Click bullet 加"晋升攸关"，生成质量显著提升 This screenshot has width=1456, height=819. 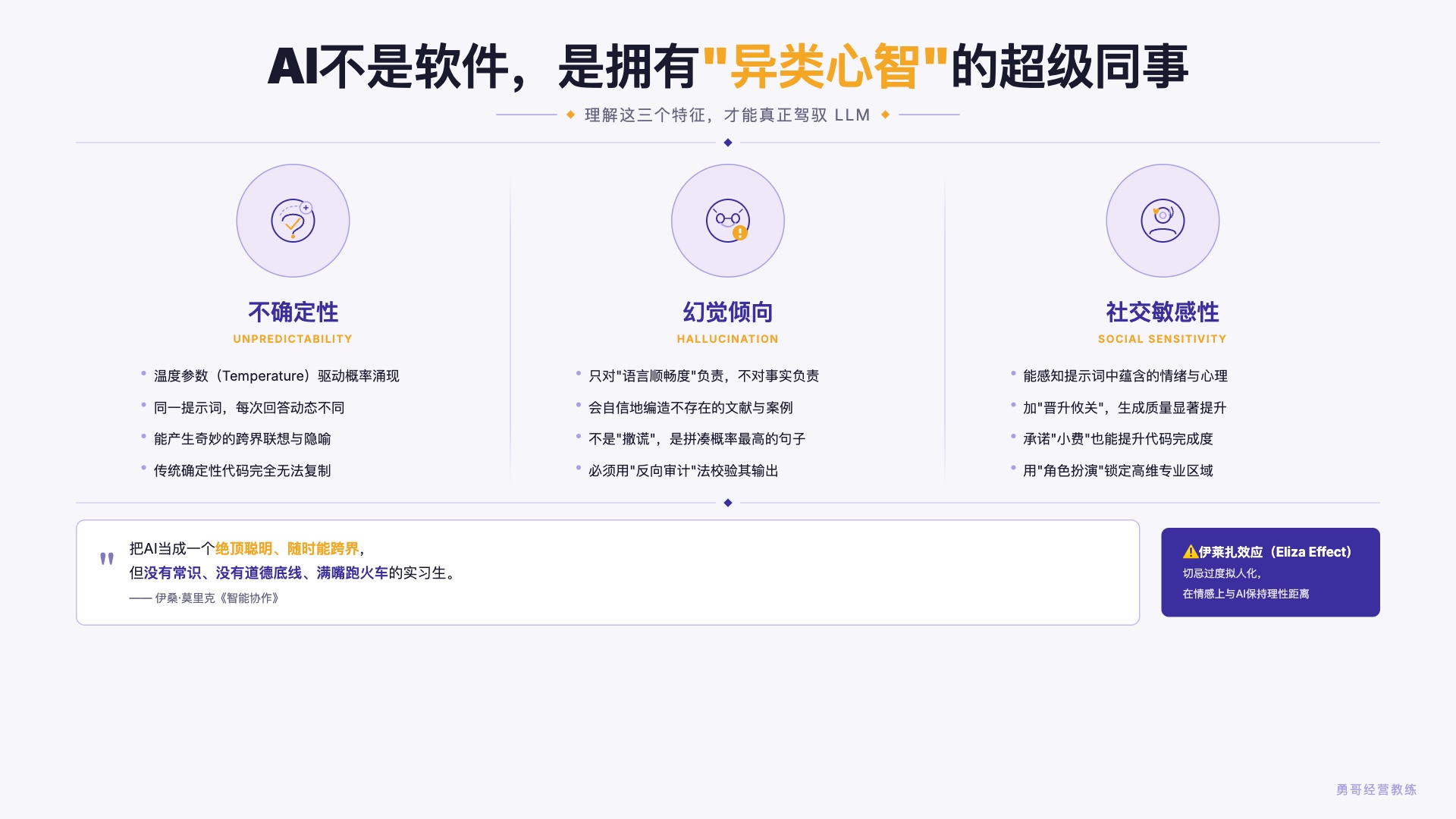(x=1125, y=408)
